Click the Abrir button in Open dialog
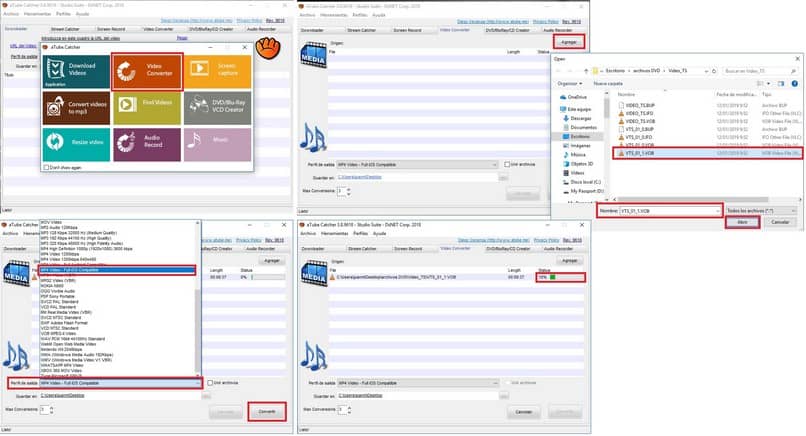Screen dimensions: 806x436 742,222
